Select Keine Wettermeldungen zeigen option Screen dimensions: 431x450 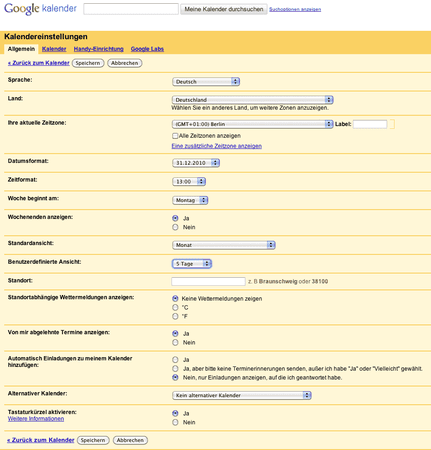click(x=175, y=298)
